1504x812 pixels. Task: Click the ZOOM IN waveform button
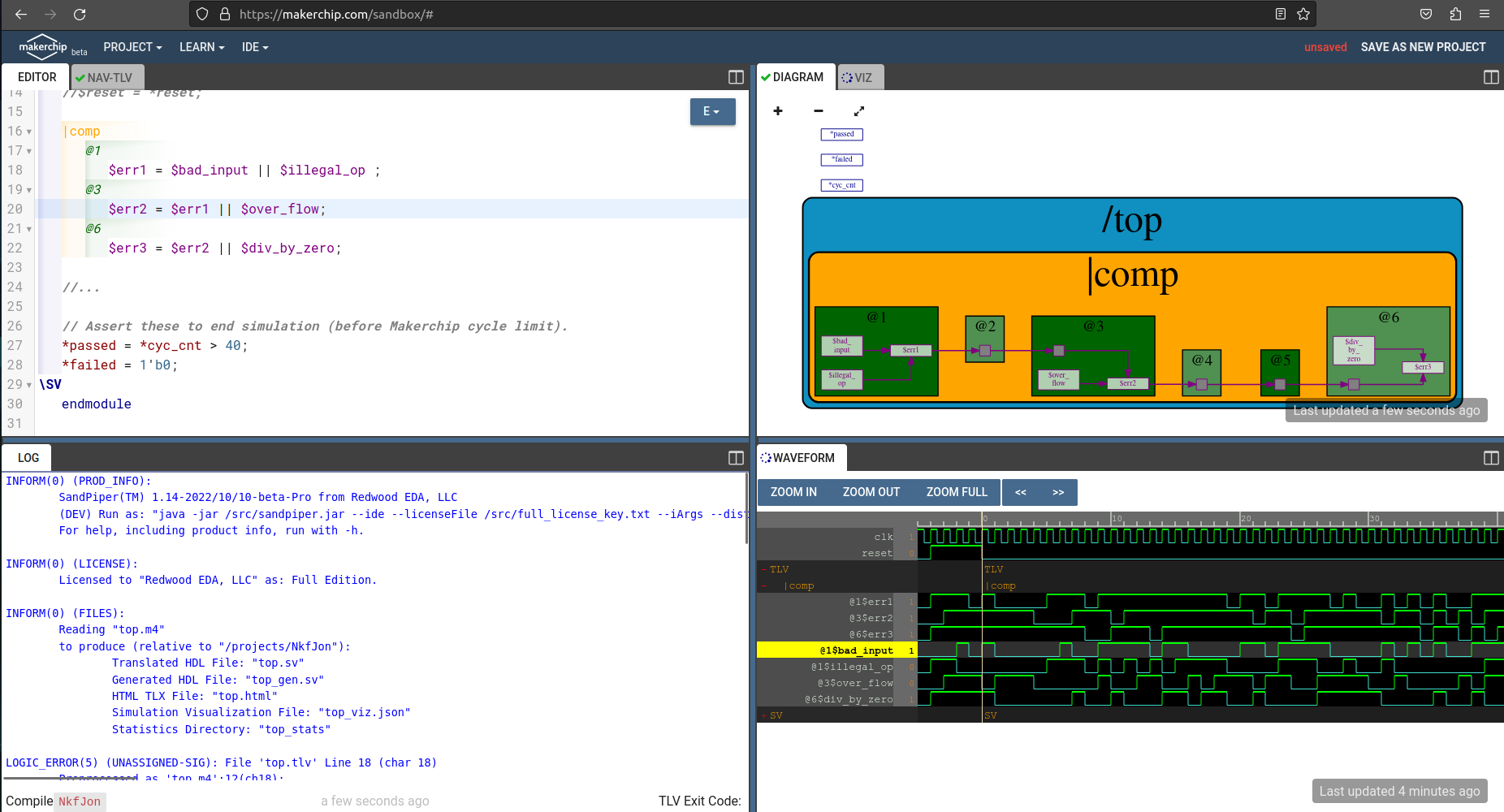(x=793, y=492)
